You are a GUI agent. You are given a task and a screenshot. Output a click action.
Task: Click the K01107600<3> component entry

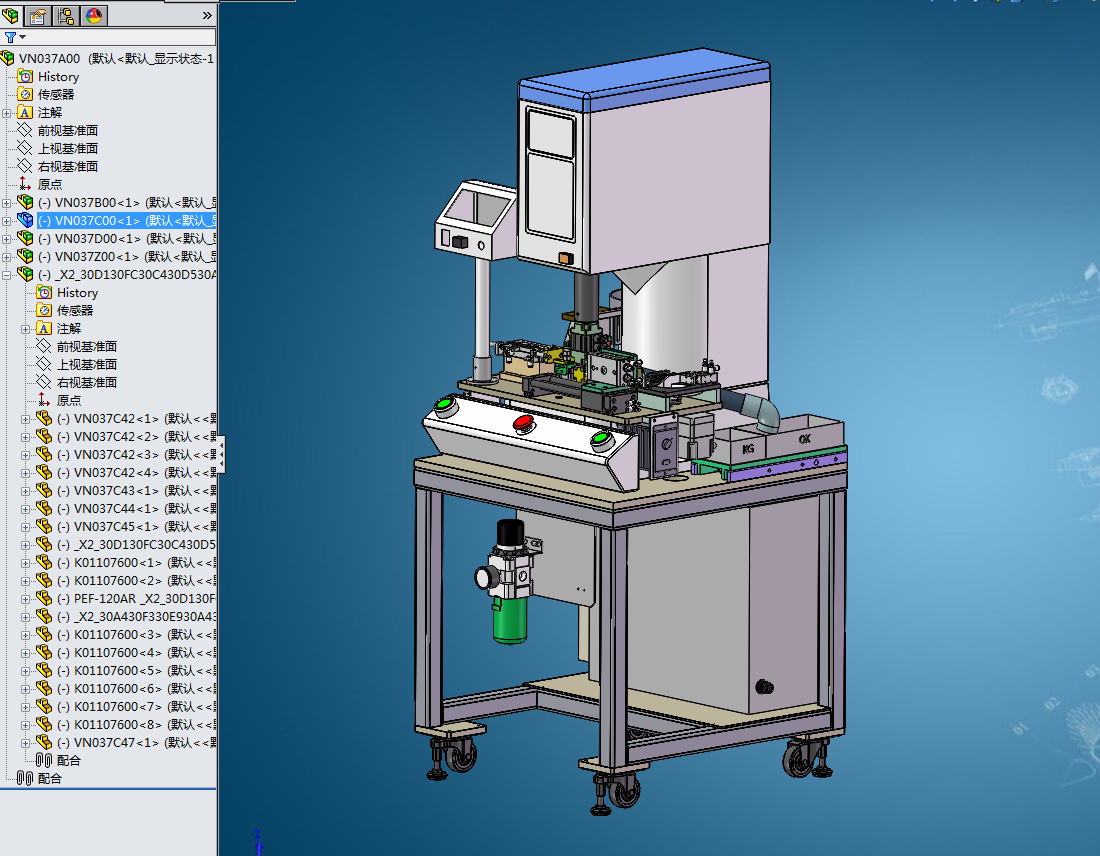coord(100,634)
